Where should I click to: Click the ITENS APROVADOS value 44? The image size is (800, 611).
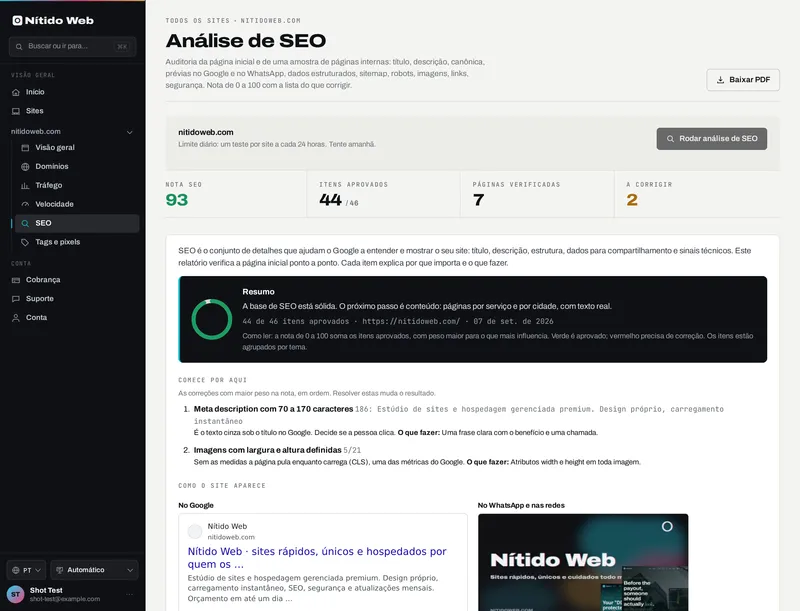click(330, 200)
